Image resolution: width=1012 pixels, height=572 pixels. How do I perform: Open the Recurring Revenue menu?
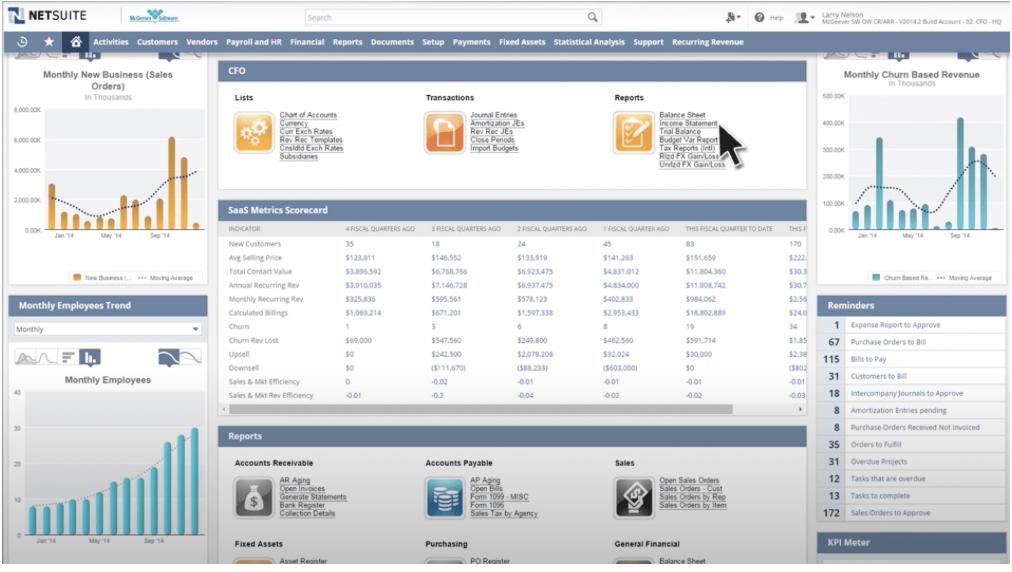tap(707, 42)
